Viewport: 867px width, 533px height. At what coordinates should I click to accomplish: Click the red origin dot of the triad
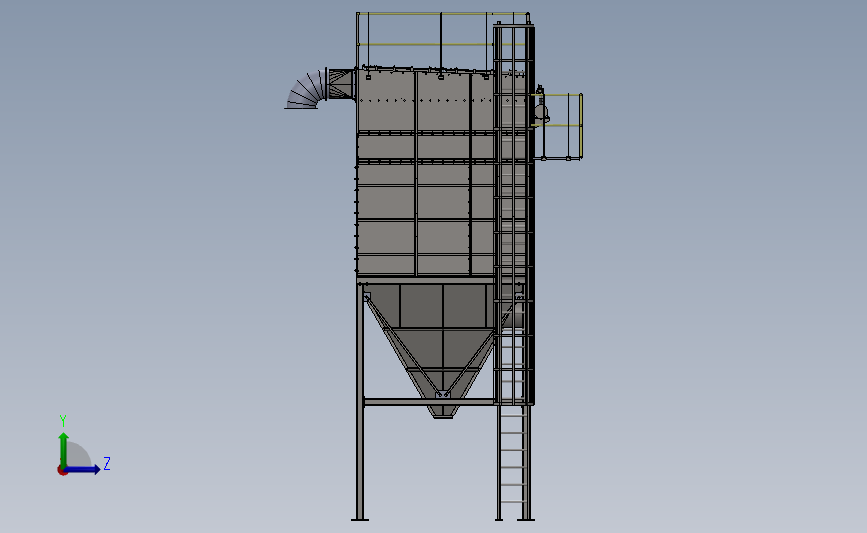(x=62, y=471)
